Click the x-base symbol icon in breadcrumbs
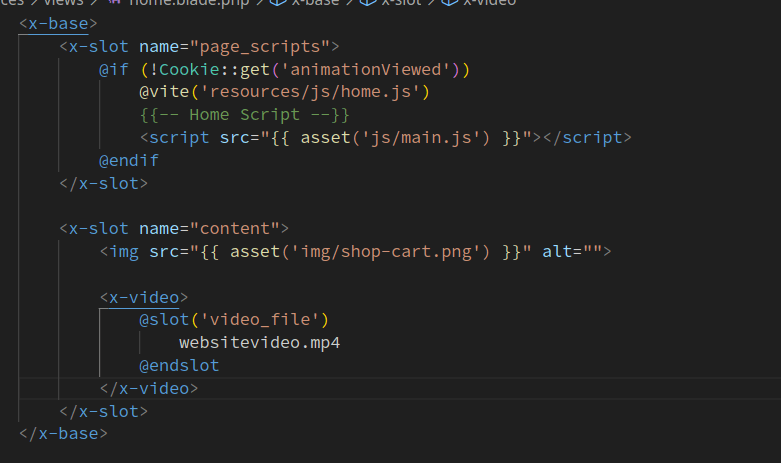 point(277,3)
